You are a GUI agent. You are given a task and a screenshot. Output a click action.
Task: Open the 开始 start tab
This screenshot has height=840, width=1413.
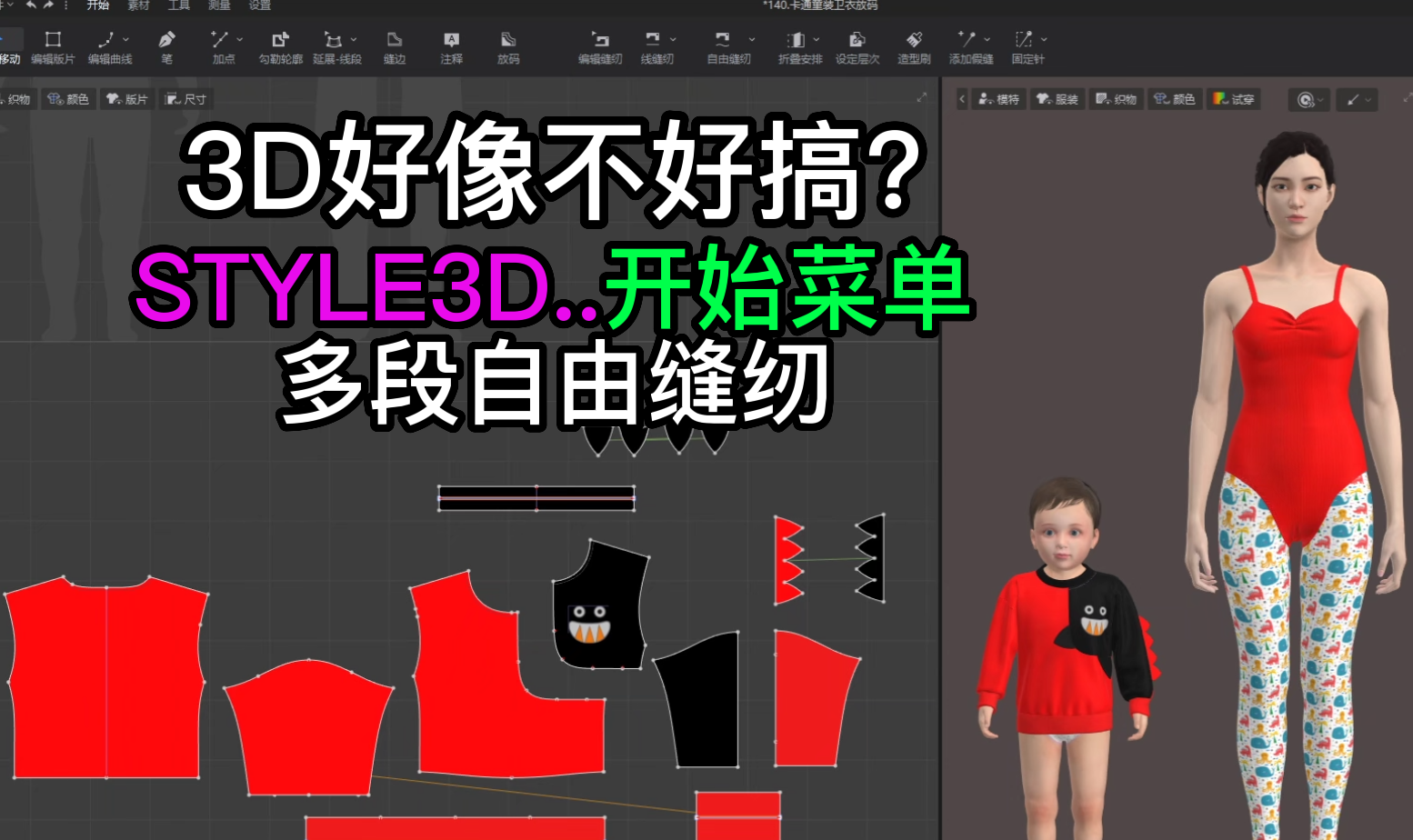coord(97,5)
